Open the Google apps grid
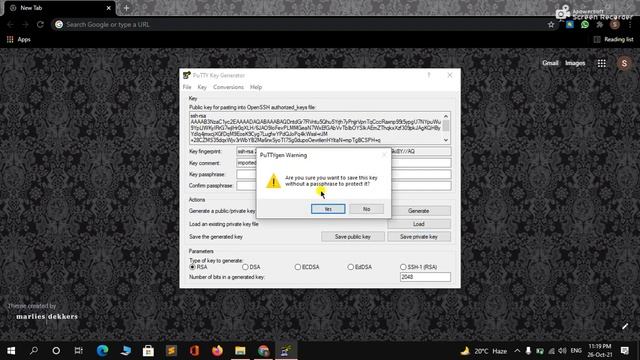 click(602, 63)
